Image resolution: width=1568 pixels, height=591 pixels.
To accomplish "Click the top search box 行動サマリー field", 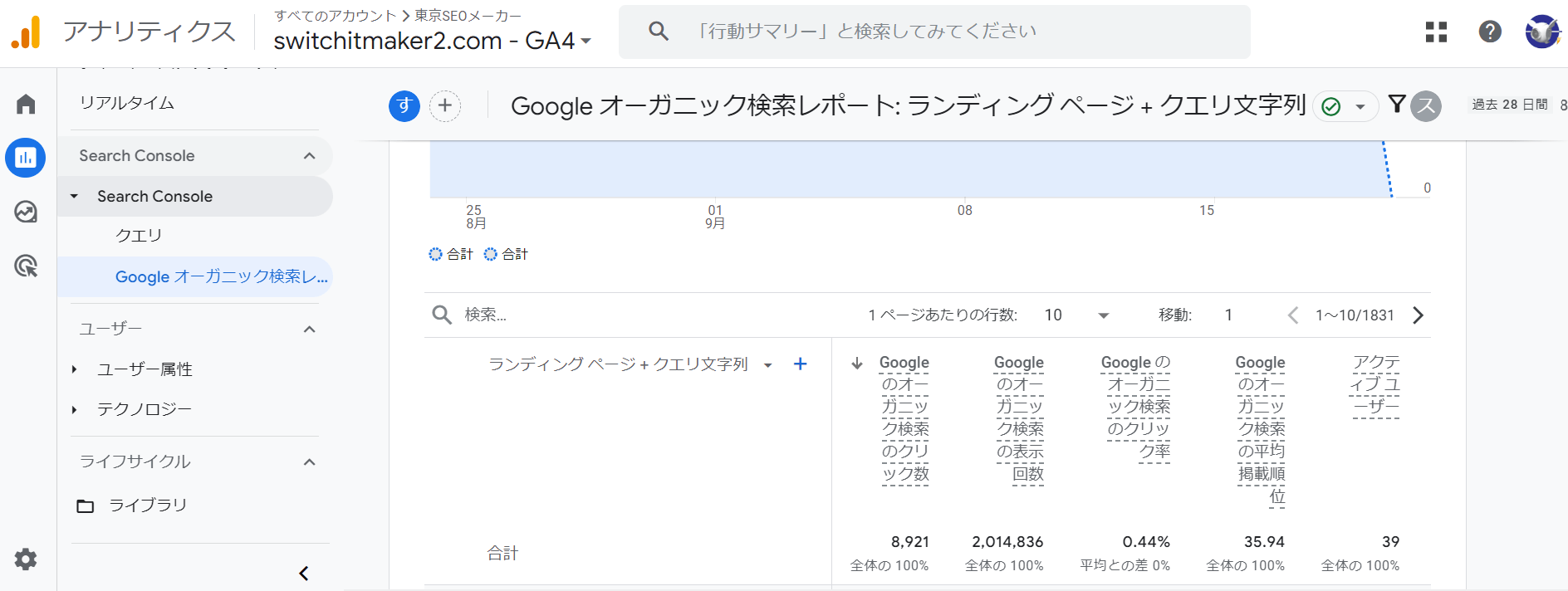I will point(934,32).
